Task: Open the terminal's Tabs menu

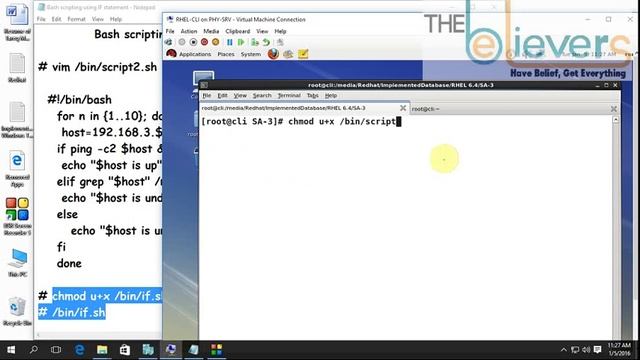Action: coord(313,96)
